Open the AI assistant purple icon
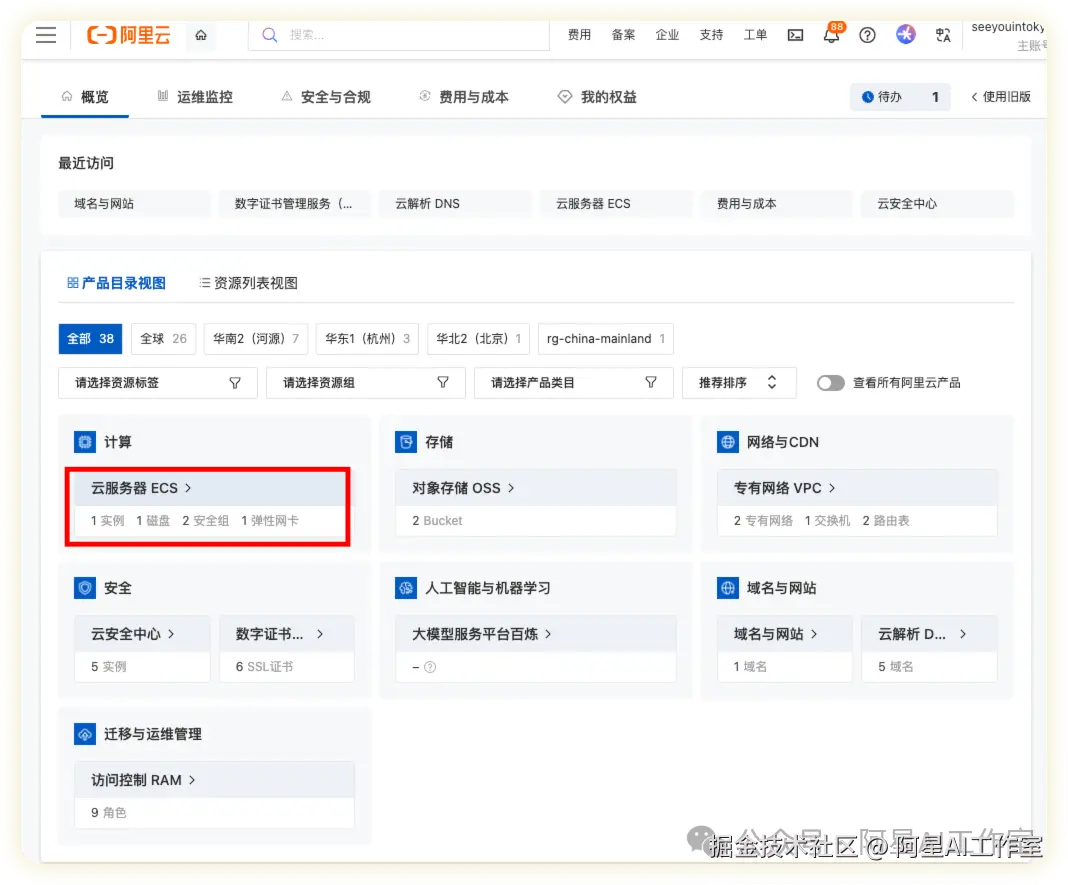 pyautogui.click(x=905, y=34)
